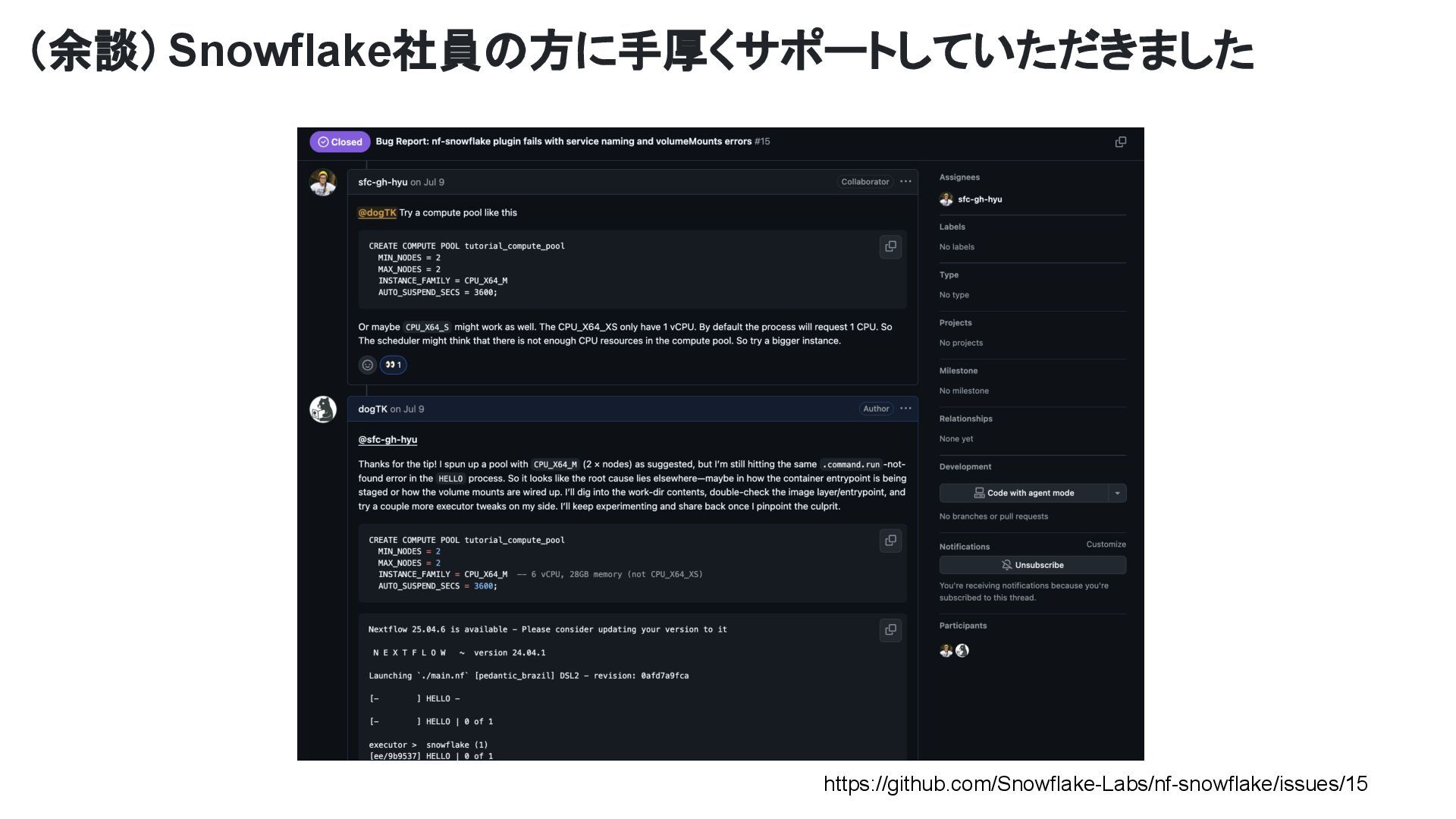Click the purple Closed status badge
The height and width of the screenshot is (819, 1456).
340,142
